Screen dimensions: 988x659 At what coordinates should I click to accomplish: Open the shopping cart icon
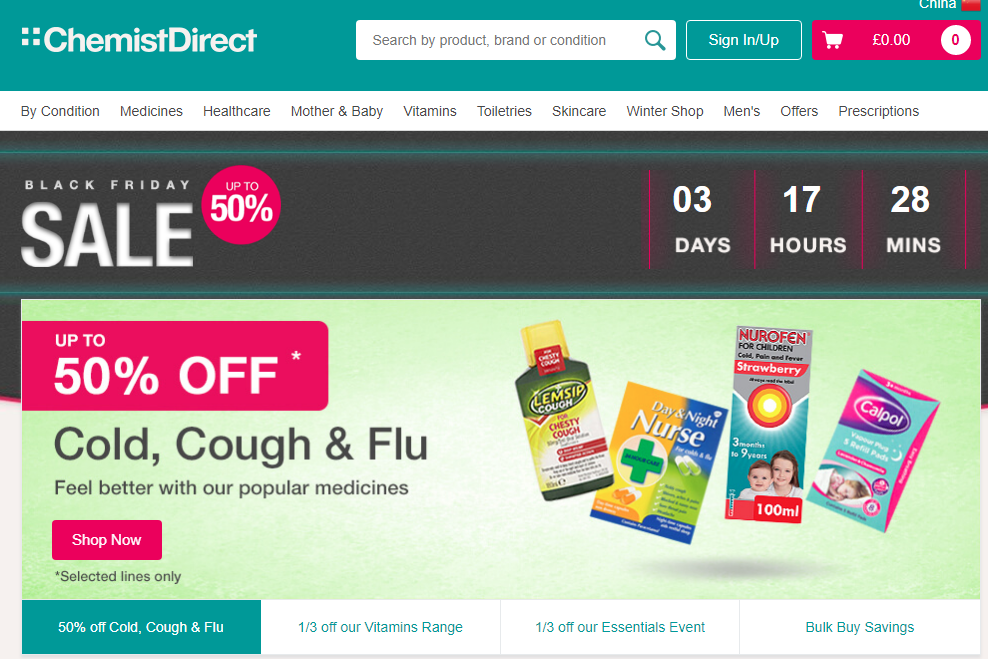pyautogui.click(x=832, y=40)
